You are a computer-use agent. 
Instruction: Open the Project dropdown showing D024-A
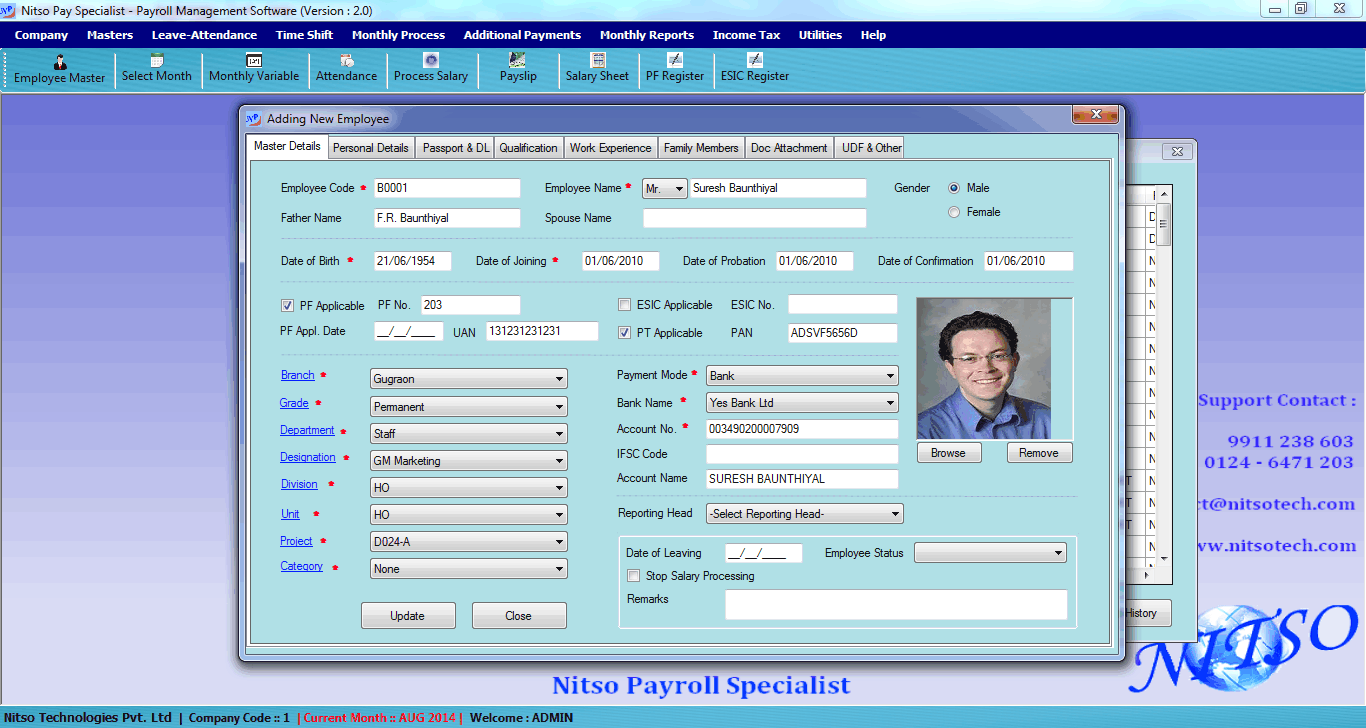[468, 542]
